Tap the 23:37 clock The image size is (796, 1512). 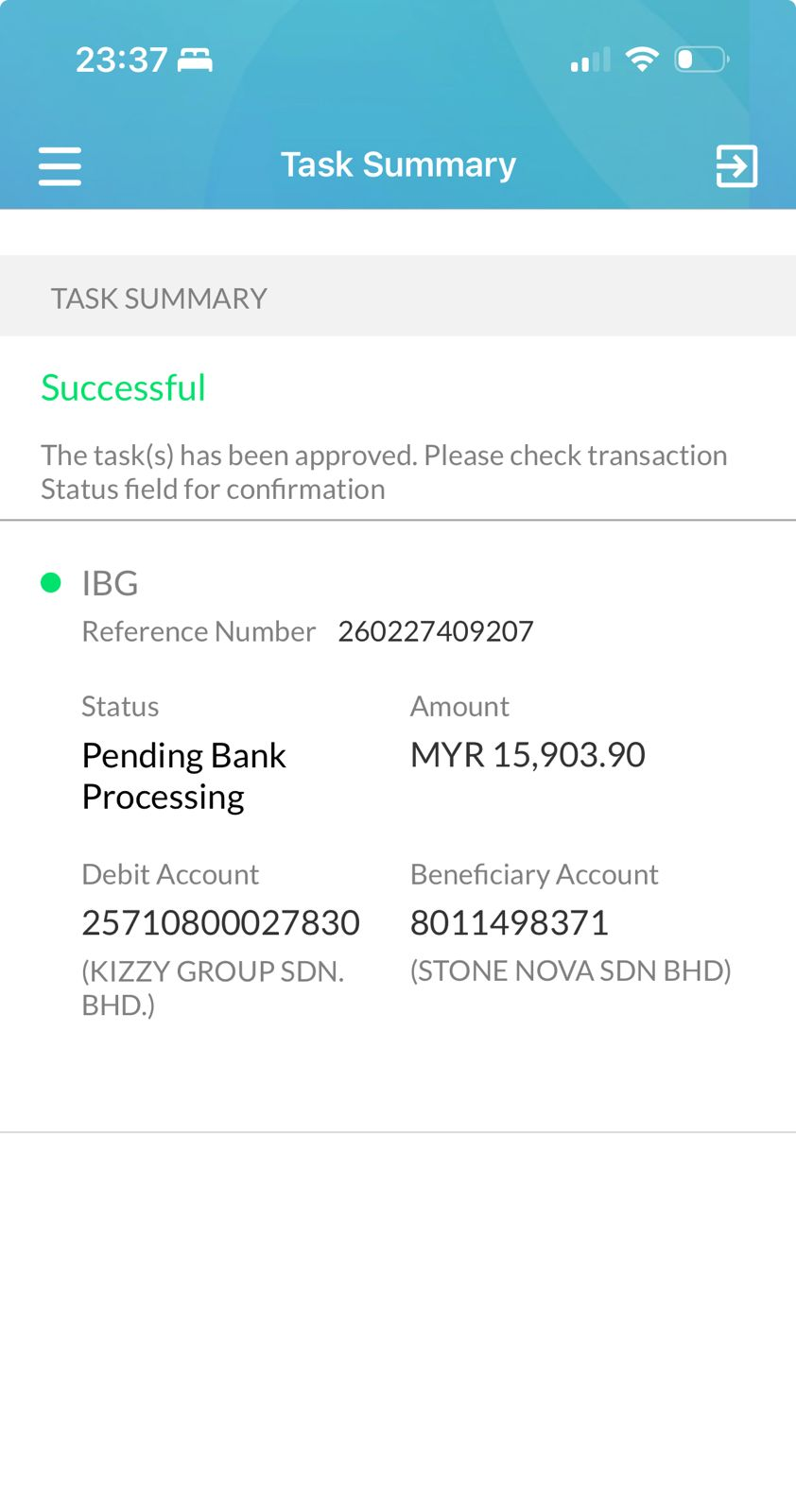point(121,60)
